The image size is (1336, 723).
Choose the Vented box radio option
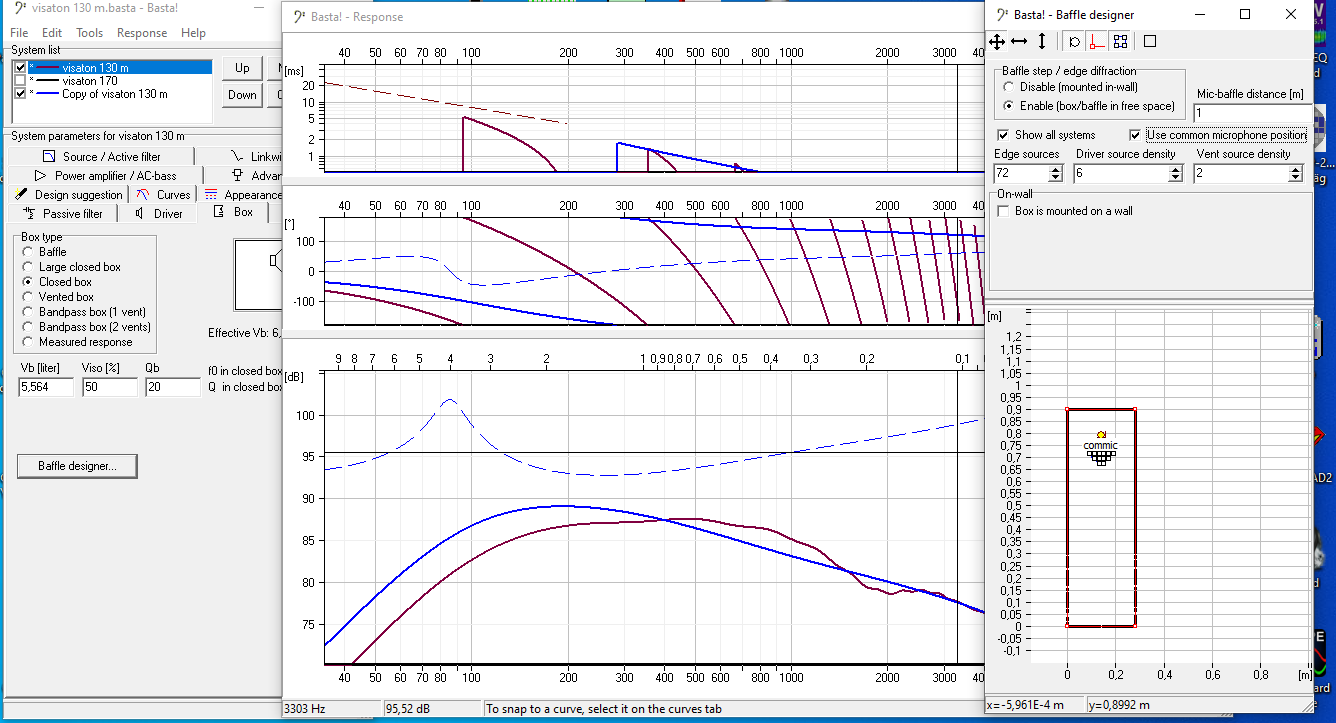tap(28, 298)
